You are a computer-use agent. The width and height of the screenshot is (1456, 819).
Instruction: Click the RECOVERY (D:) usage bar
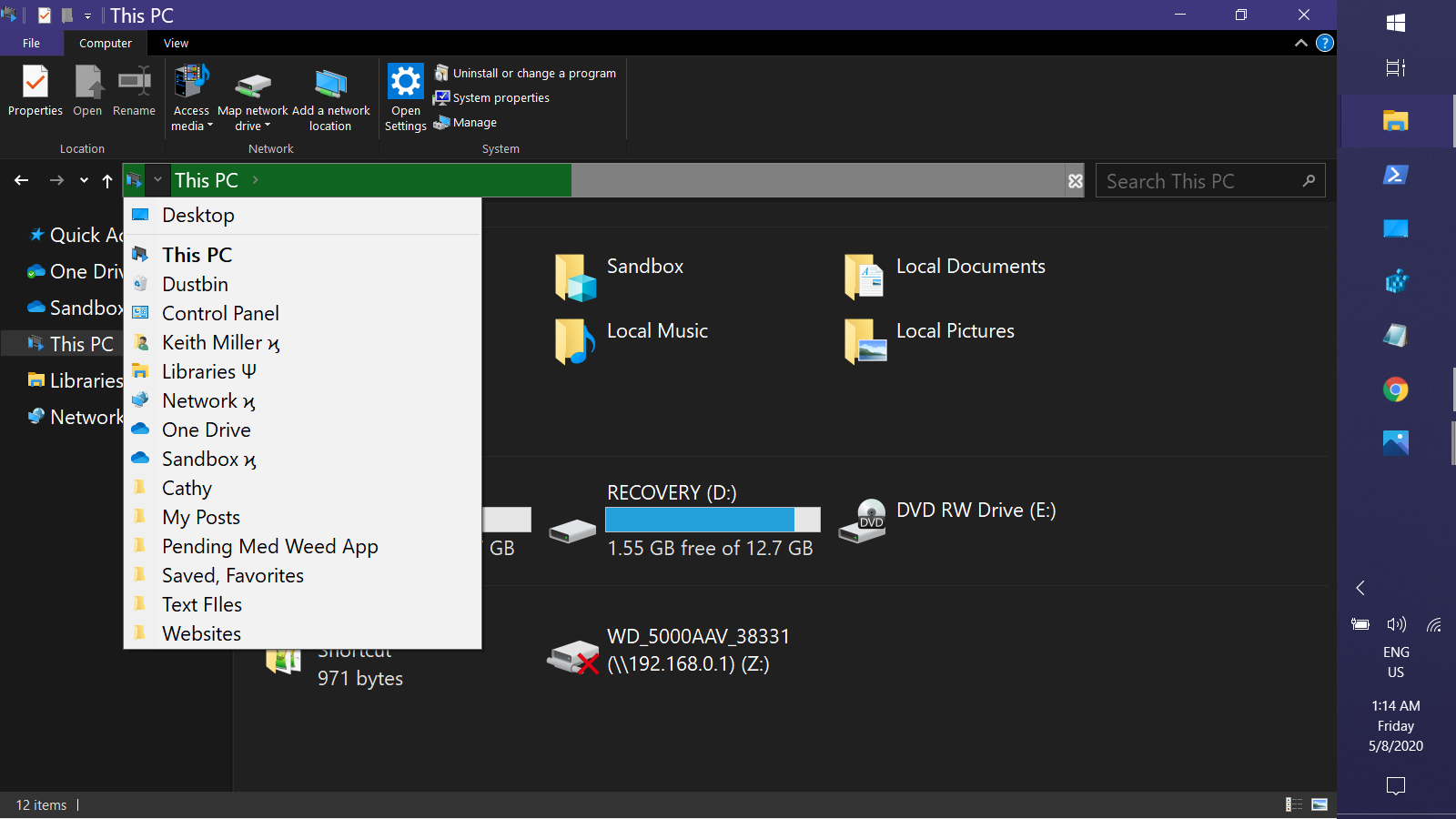(713, 520)
